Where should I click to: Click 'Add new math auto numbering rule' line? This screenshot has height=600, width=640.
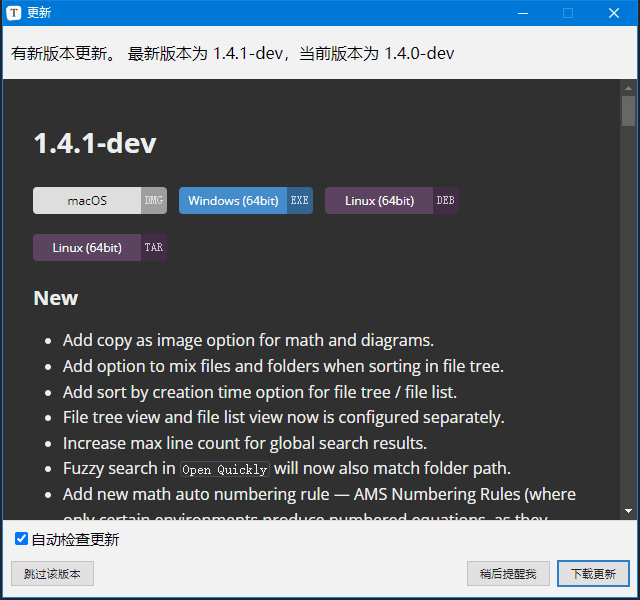319,494
